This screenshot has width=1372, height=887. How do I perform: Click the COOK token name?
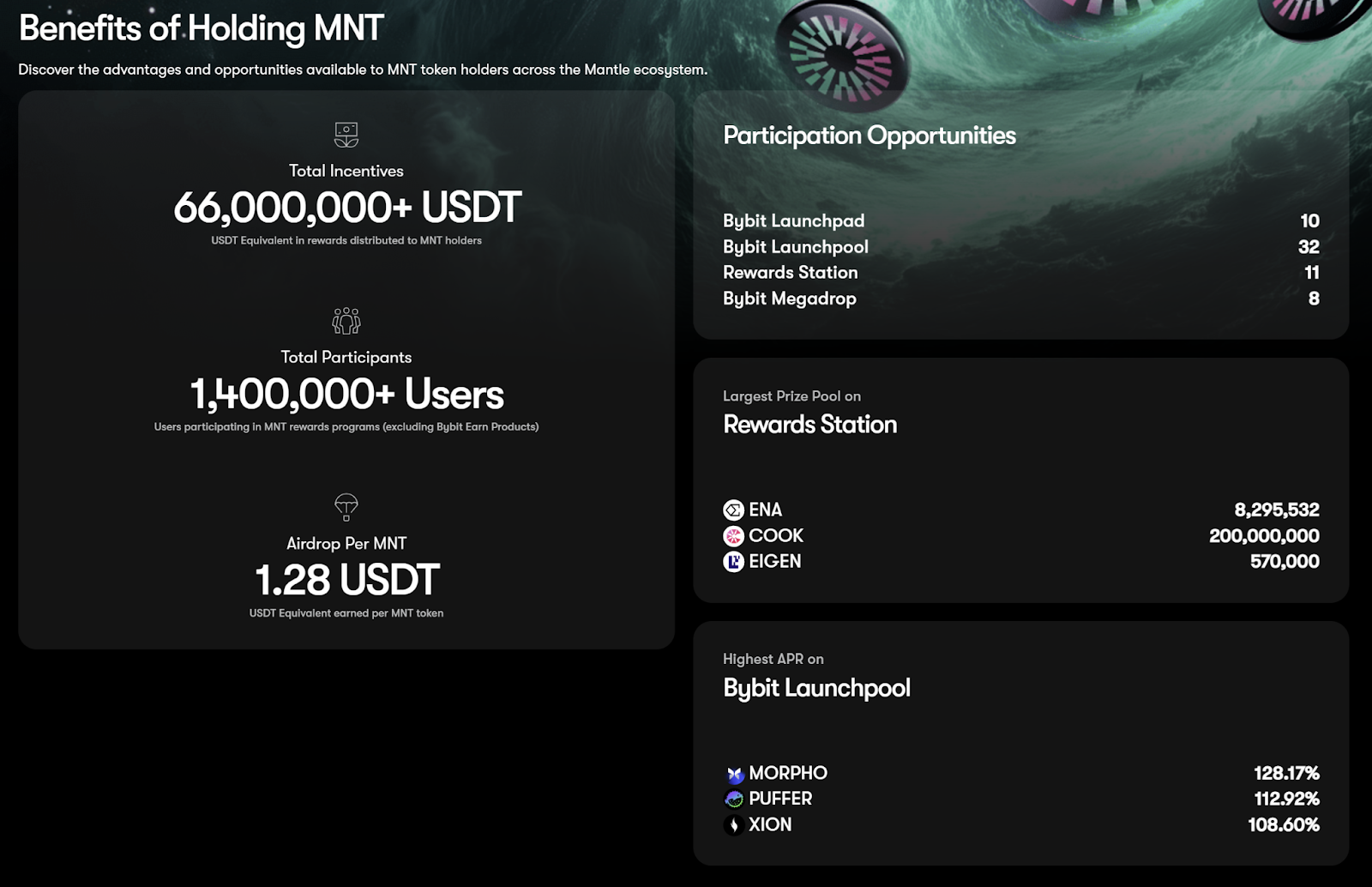(776, 536)
